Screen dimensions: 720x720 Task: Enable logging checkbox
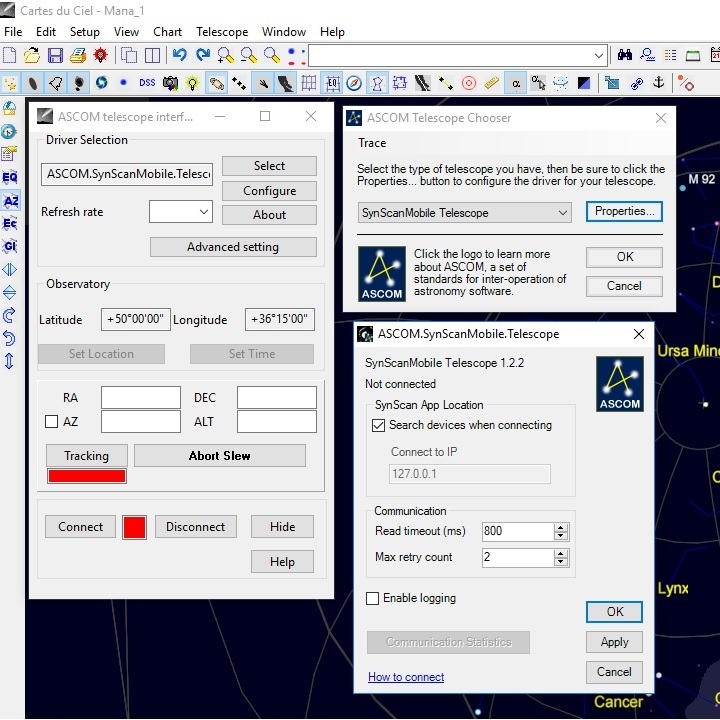coord(373,598)
